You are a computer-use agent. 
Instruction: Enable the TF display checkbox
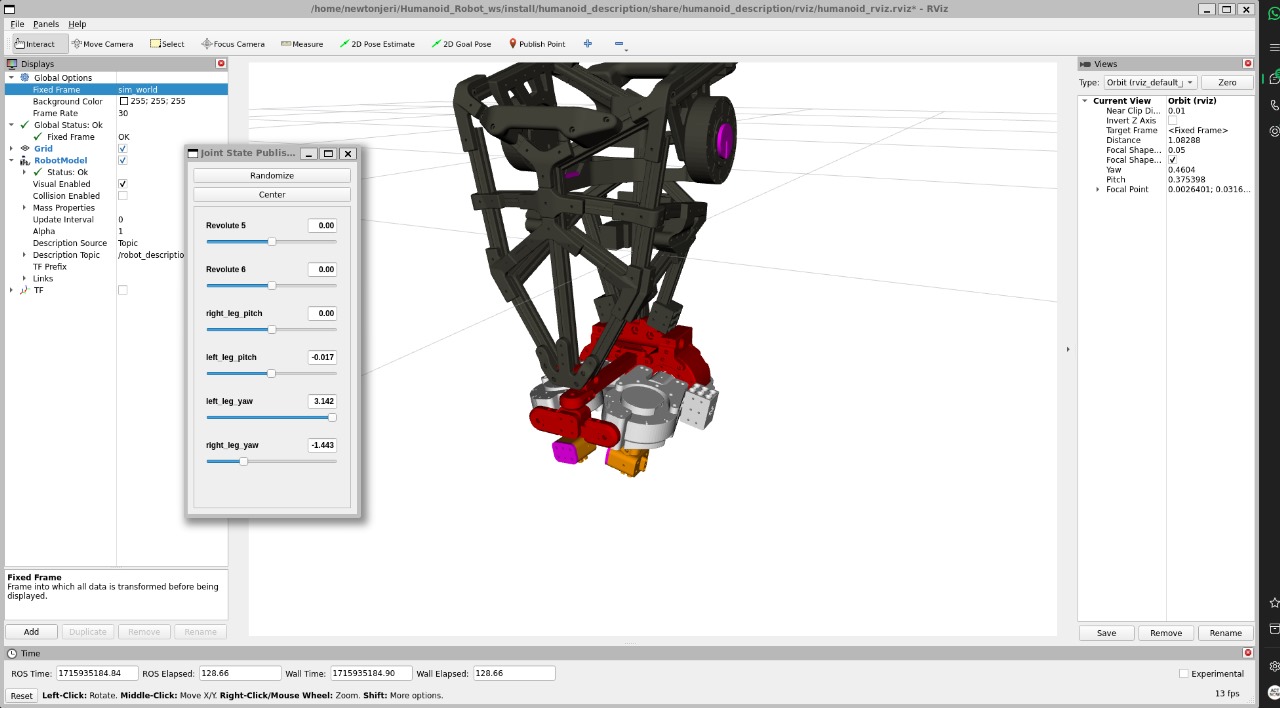pyautogui.click(x=123, y=290)
